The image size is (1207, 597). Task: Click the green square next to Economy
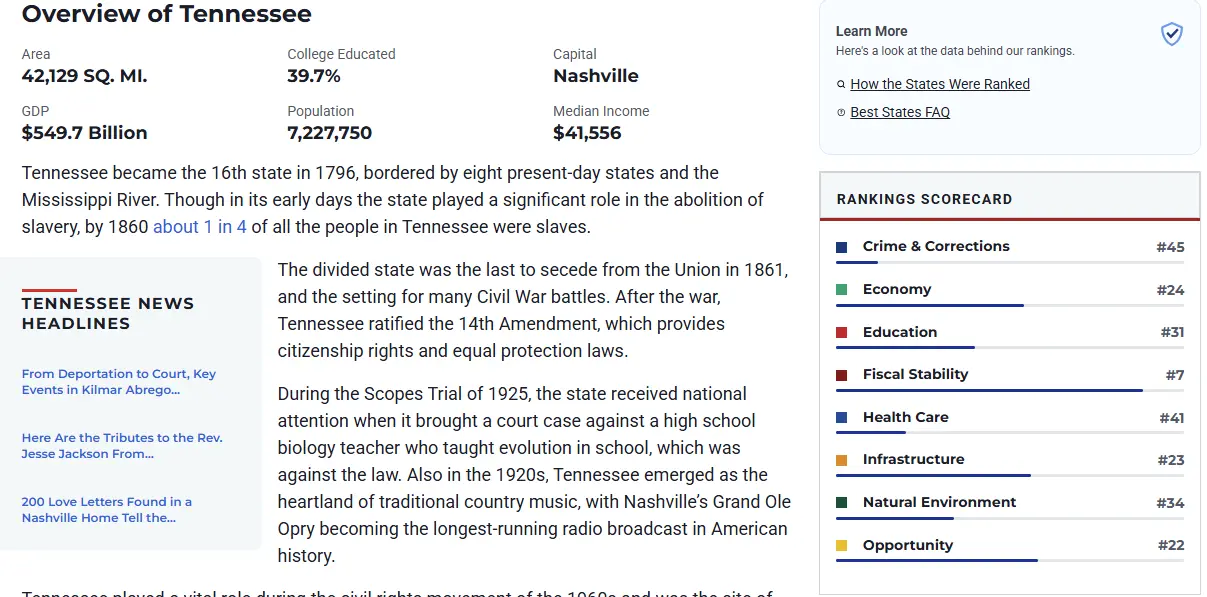[x=842, y=290]
